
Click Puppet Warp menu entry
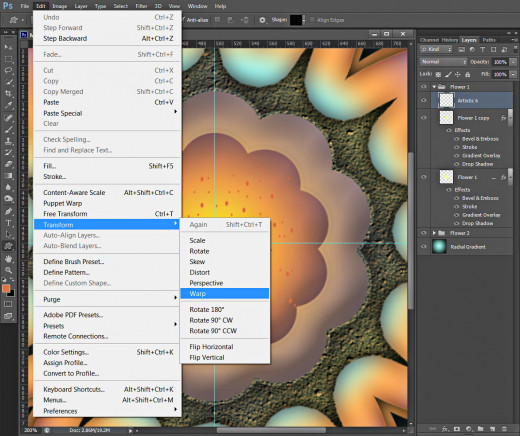pos(107,203)
